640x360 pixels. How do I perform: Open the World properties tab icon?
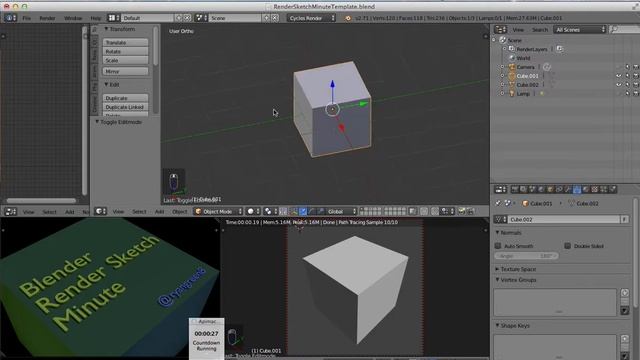click(541, 189)
